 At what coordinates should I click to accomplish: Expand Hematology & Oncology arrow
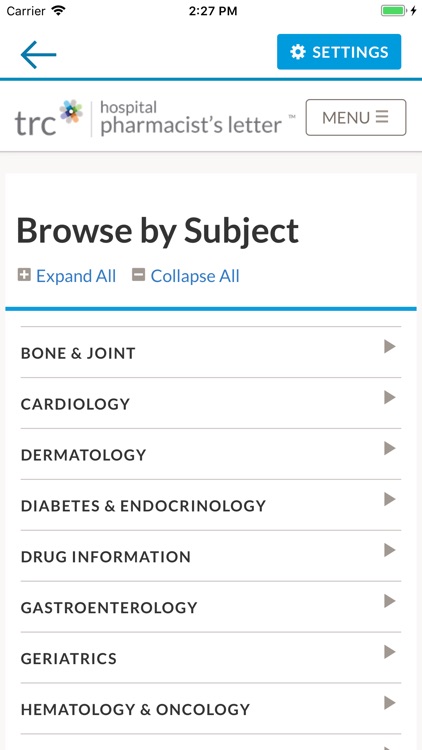[389, 703]
